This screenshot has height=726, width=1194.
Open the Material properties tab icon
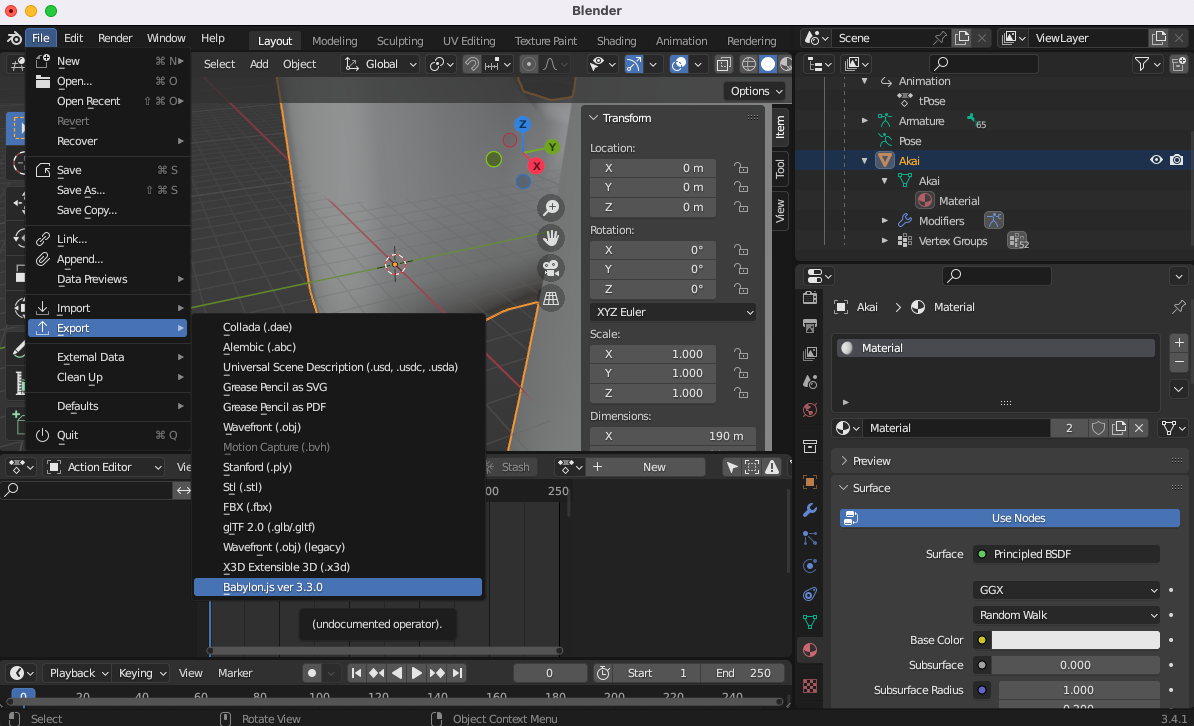point(809,650)
